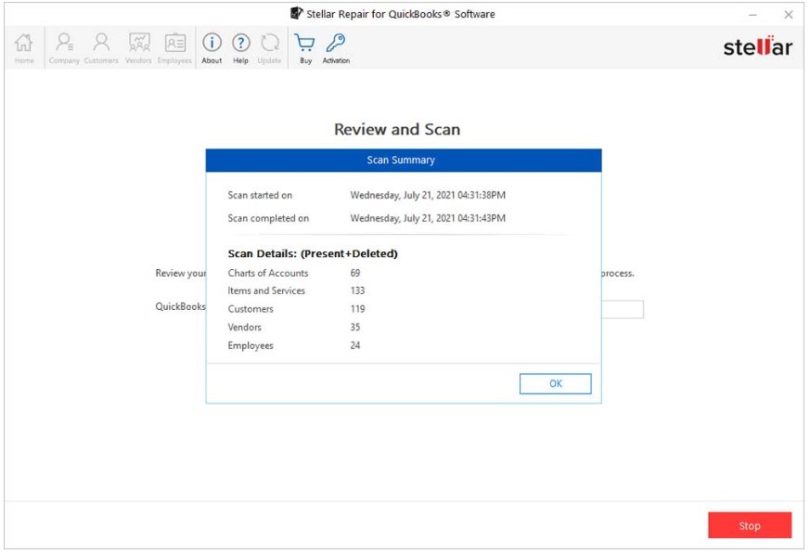Confirm scan summary with OK button
Viewport: 810px width, 554px height.
click(x=555, y=383)
